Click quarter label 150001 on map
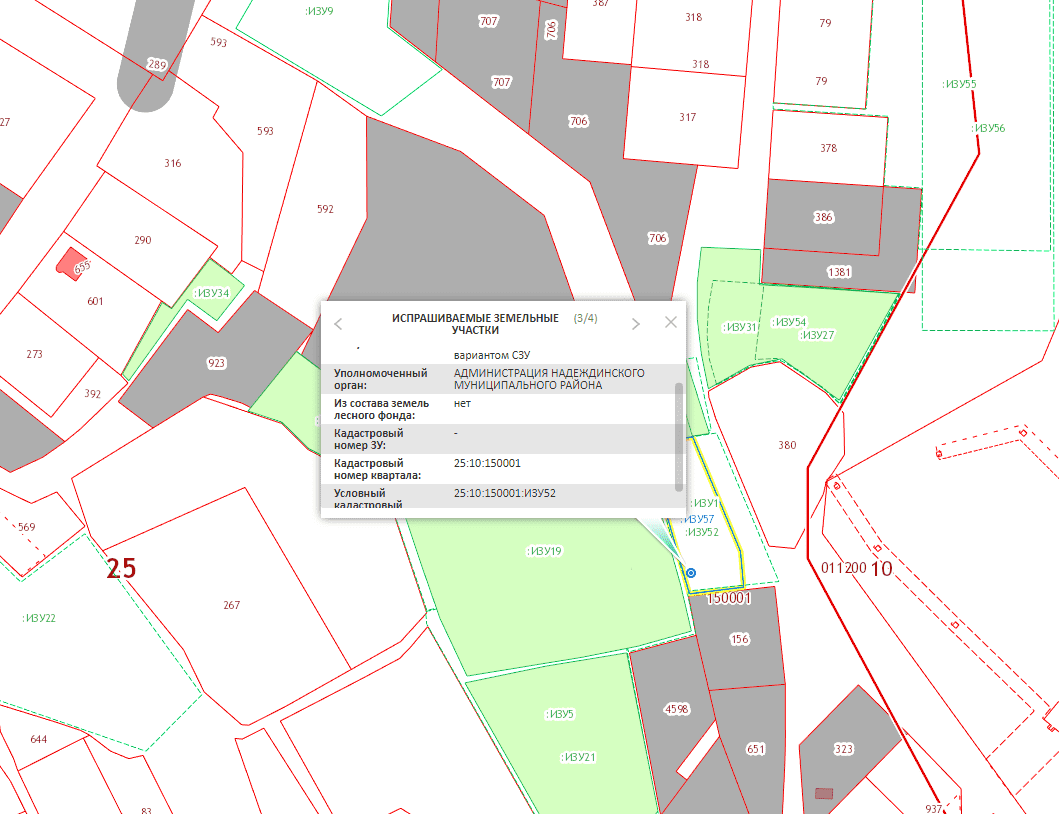Image resolution: width=1059 pixels, height=814 pixels. click(x=729, y=599)
